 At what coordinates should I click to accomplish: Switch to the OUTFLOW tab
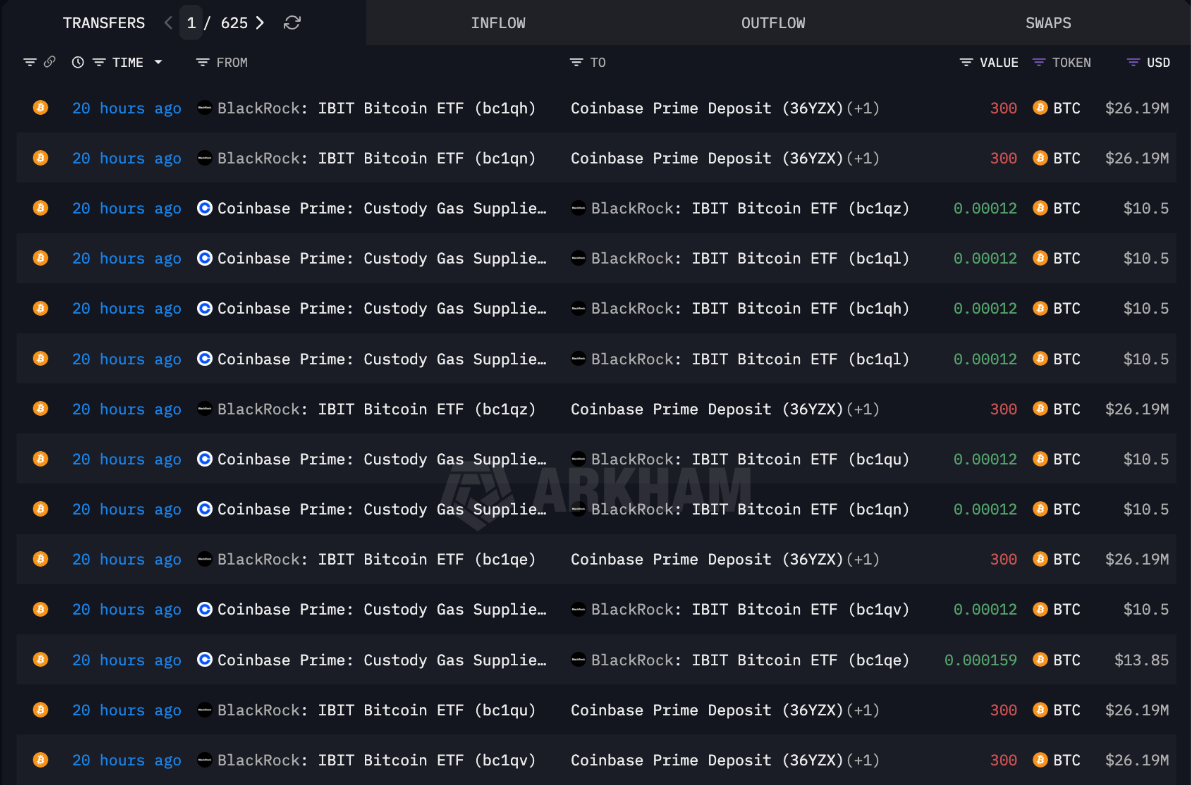coord(773,23)
